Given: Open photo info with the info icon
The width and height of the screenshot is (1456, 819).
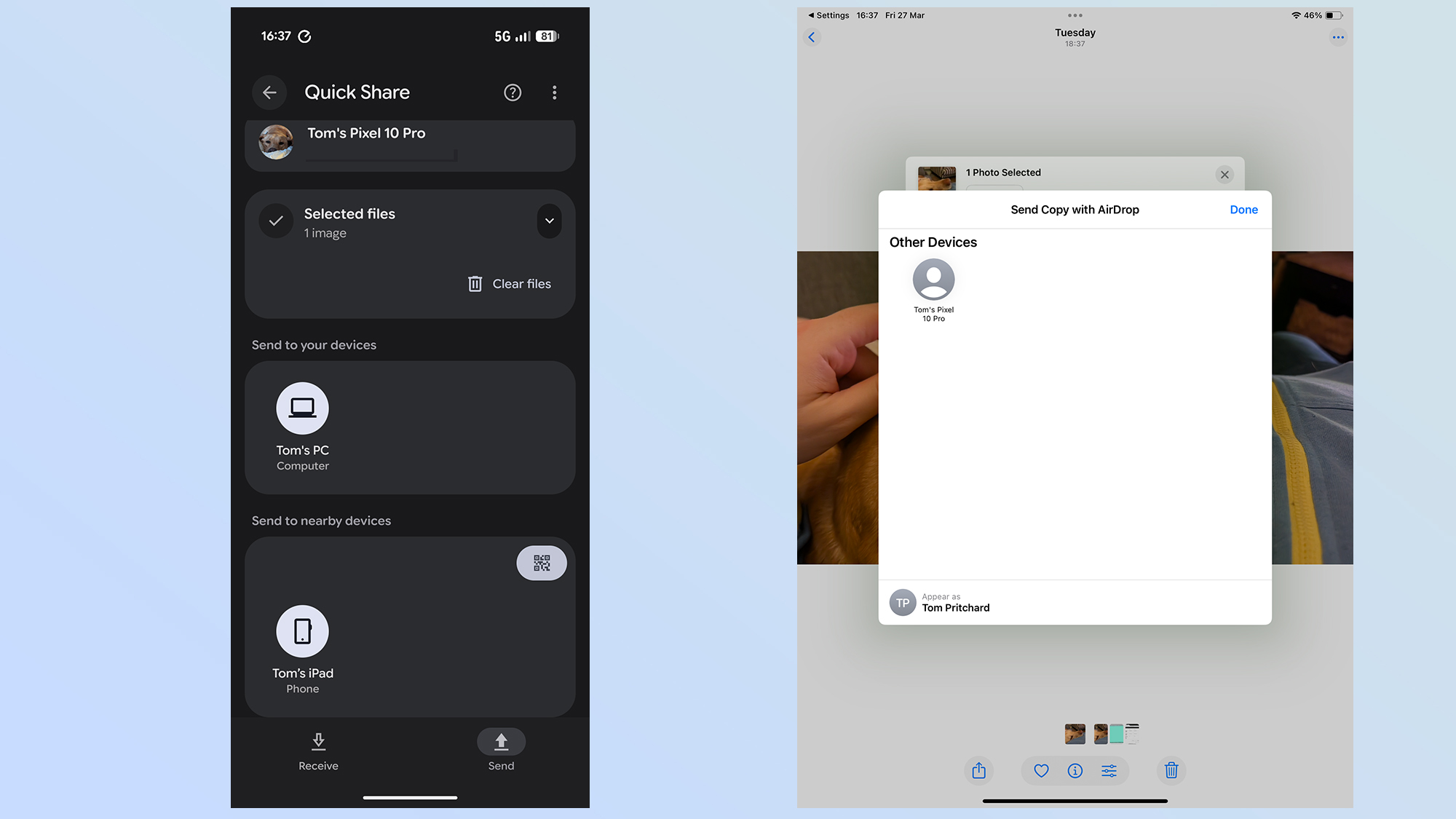Looking at the screenshot, I should click(1075, 770).
